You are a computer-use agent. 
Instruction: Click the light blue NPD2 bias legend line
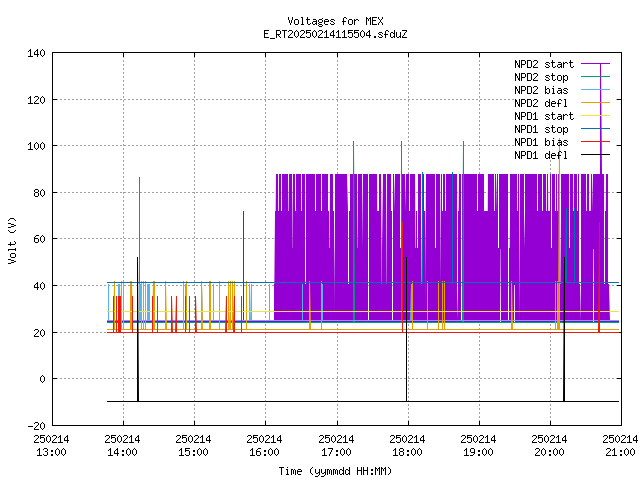596,90
